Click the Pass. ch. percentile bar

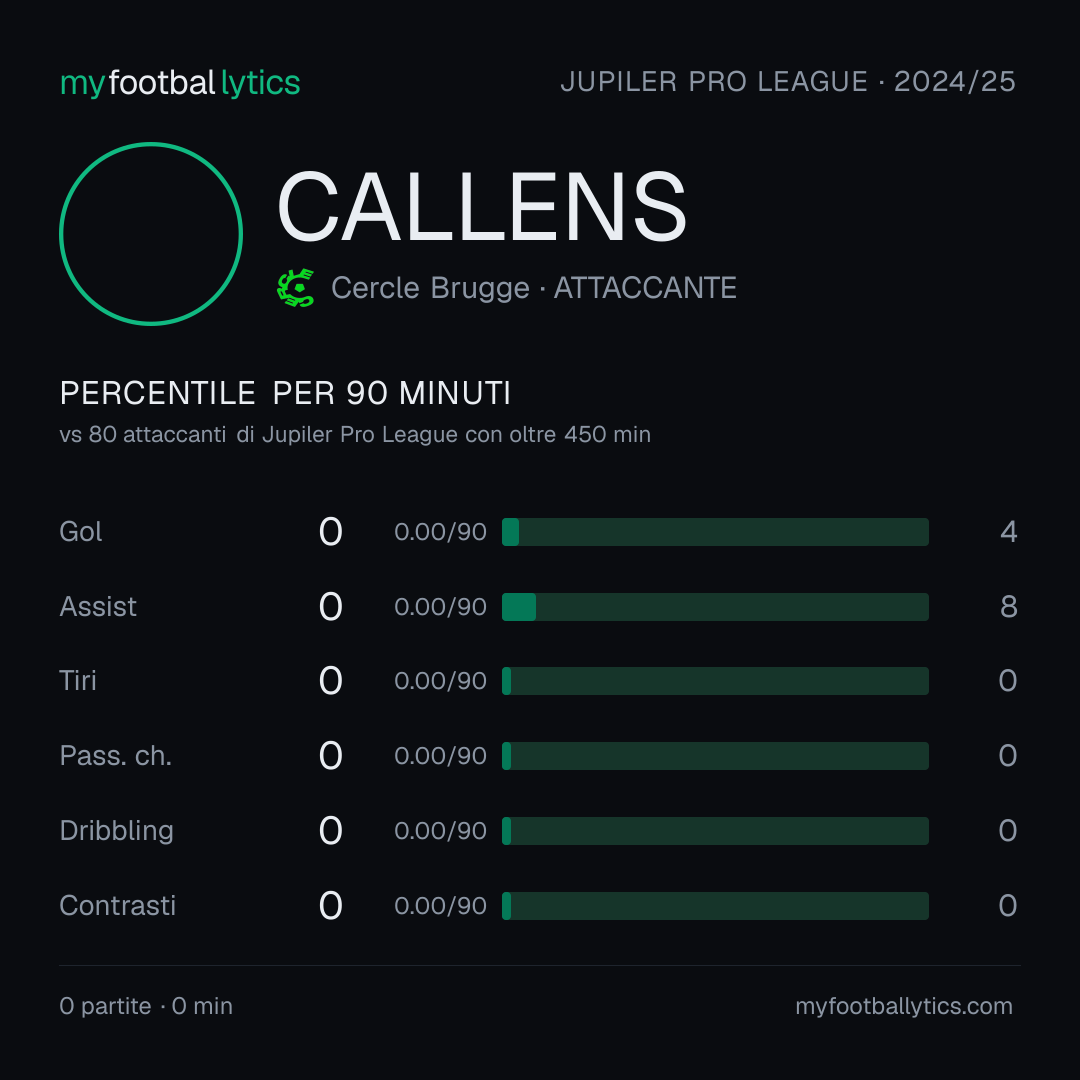715,756
